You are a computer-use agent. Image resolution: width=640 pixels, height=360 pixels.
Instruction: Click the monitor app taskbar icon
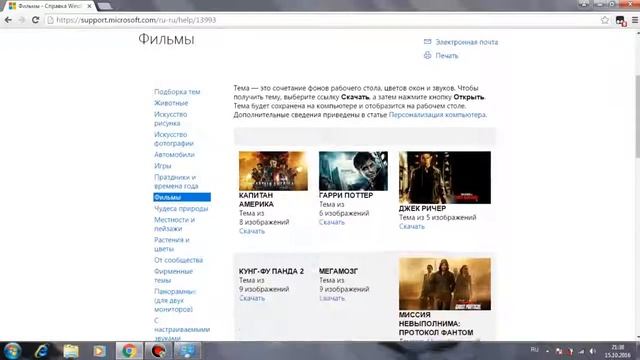pos(187,351)
